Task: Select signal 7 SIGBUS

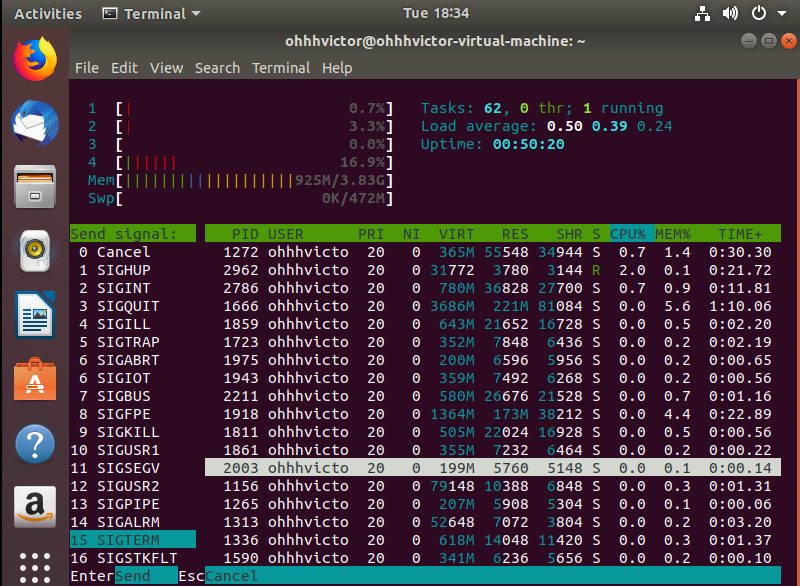Action: click(133, 396)
